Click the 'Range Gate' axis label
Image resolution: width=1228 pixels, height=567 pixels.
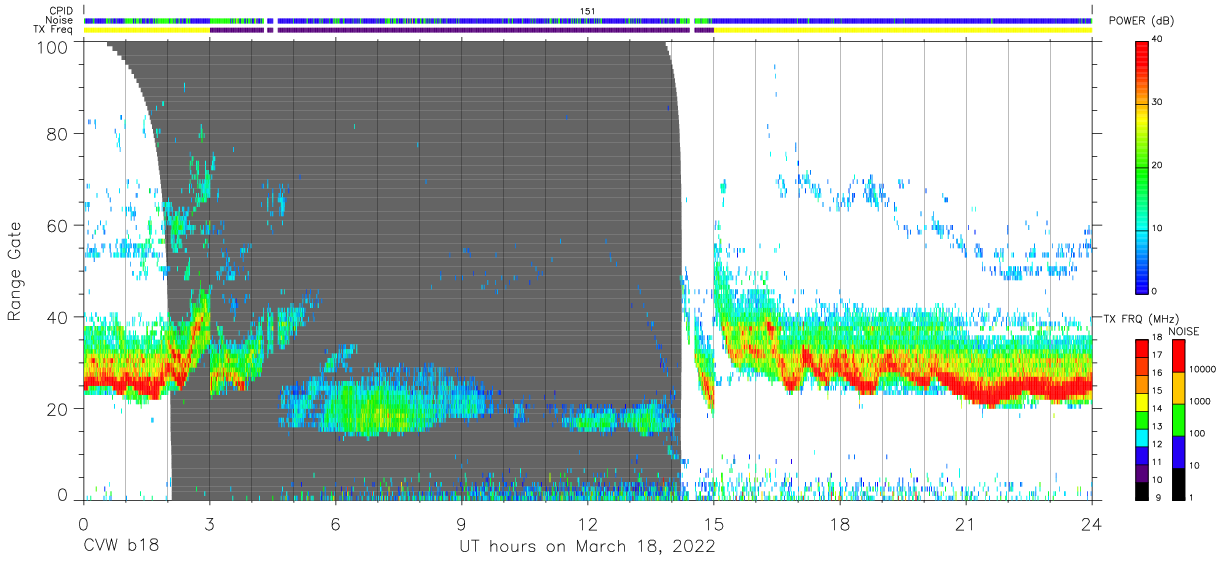[x=16, y=271]
